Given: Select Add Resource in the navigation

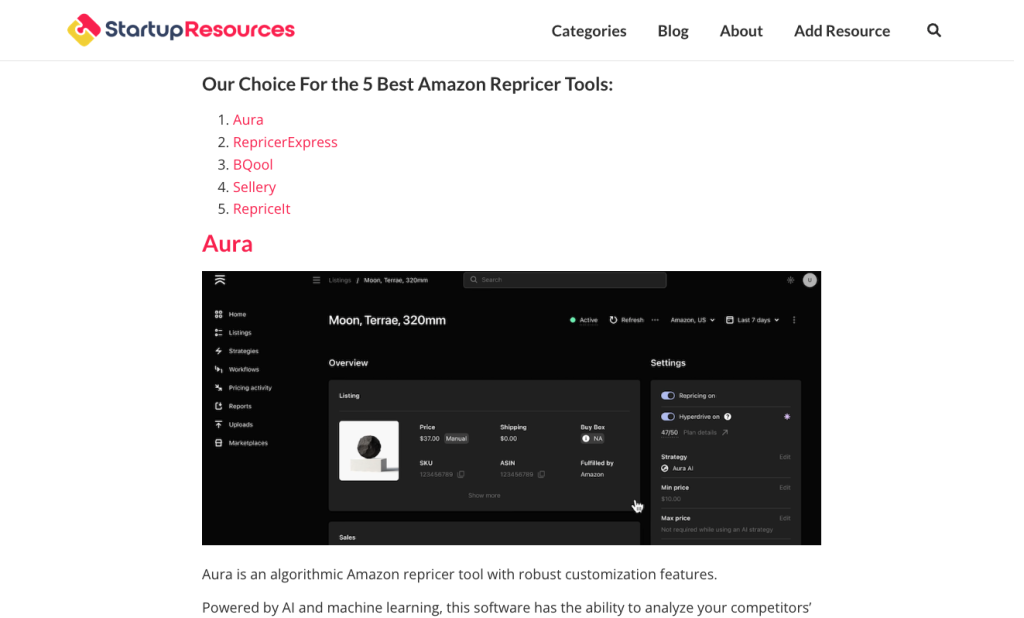Looking at the screenshot, I should (x=842, y=31).
